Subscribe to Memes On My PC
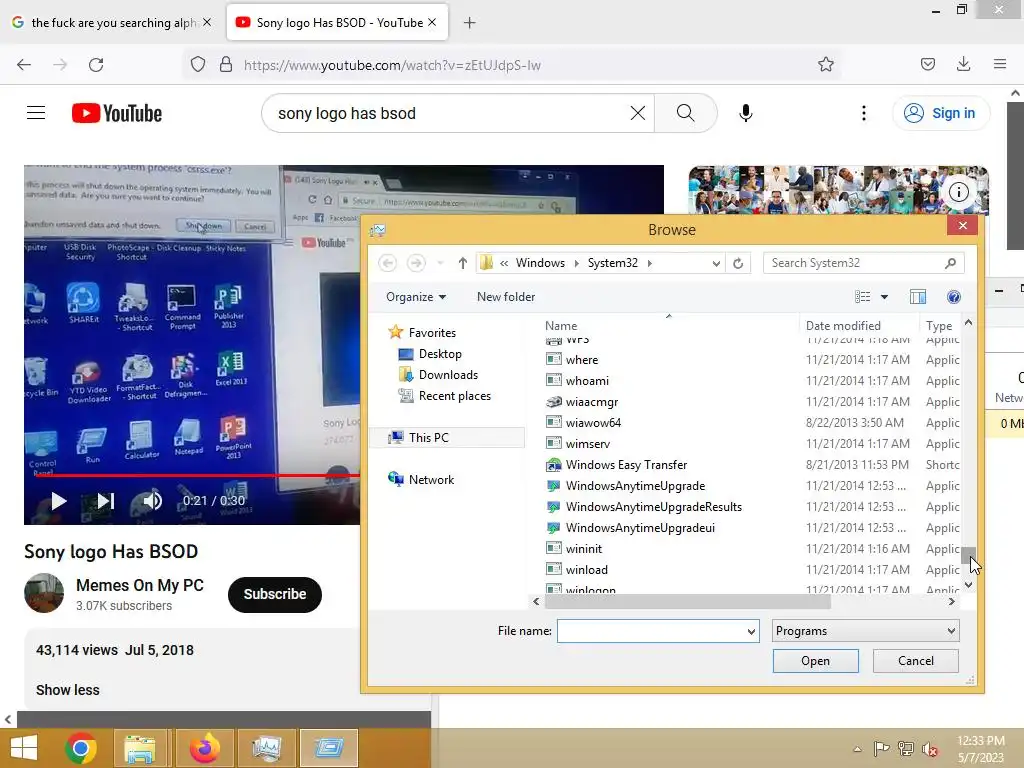 [274, 594]
